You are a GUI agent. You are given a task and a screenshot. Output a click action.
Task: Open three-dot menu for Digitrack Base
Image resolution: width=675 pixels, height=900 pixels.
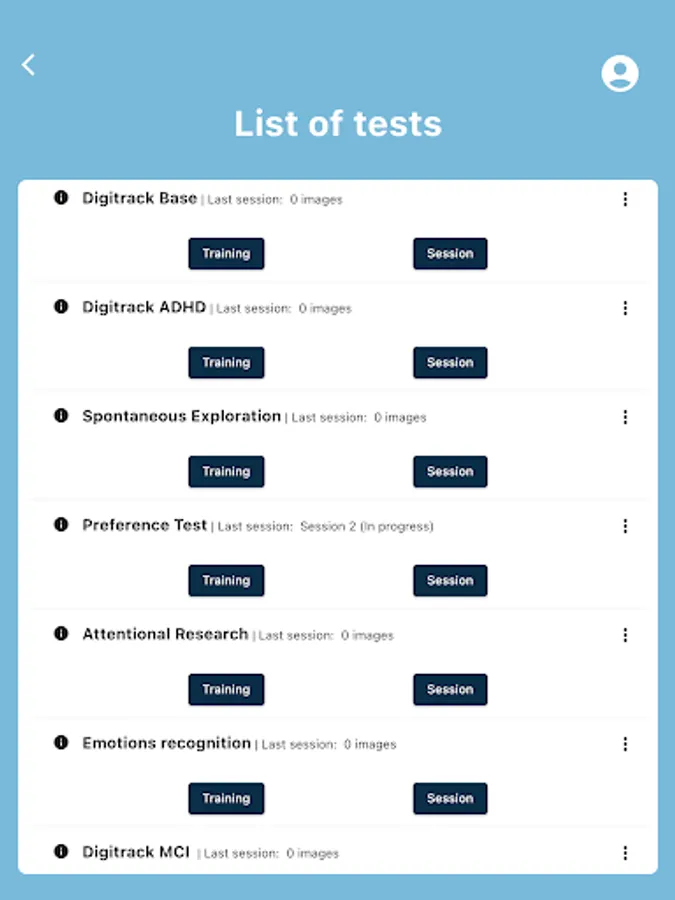click(625, 199)
